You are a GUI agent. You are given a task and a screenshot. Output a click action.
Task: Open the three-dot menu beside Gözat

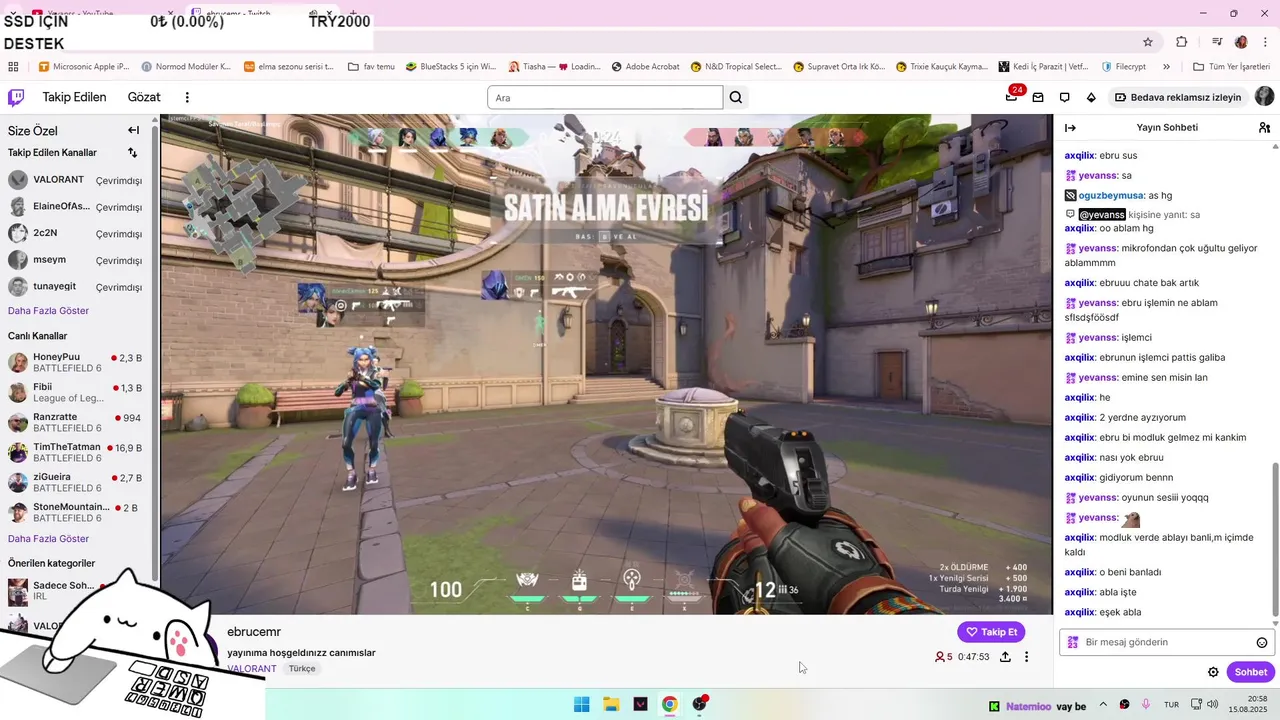(187, 97)
